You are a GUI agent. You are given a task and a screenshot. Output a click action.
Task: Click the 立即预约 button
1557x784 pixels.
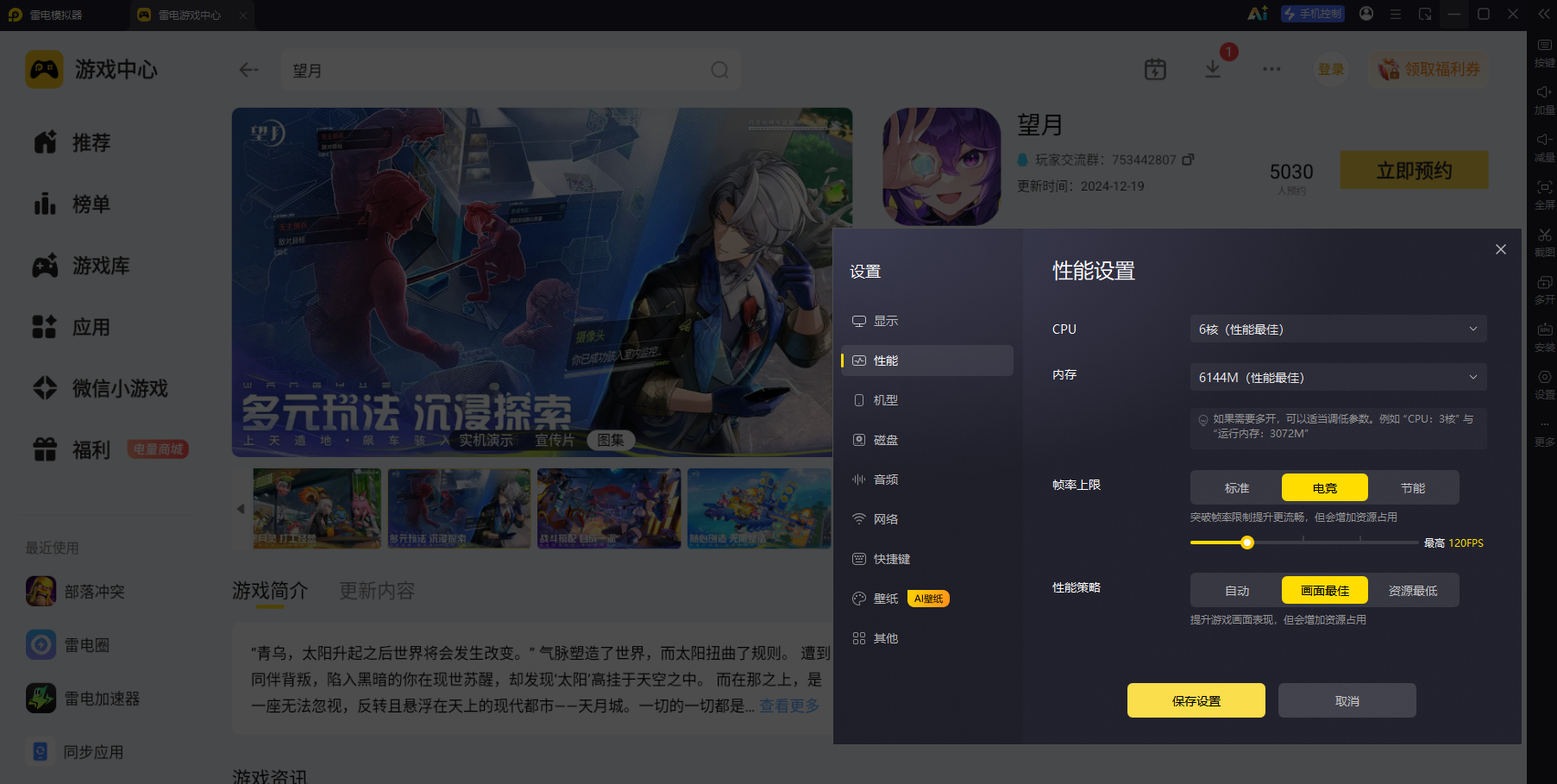pos(1414,170)
